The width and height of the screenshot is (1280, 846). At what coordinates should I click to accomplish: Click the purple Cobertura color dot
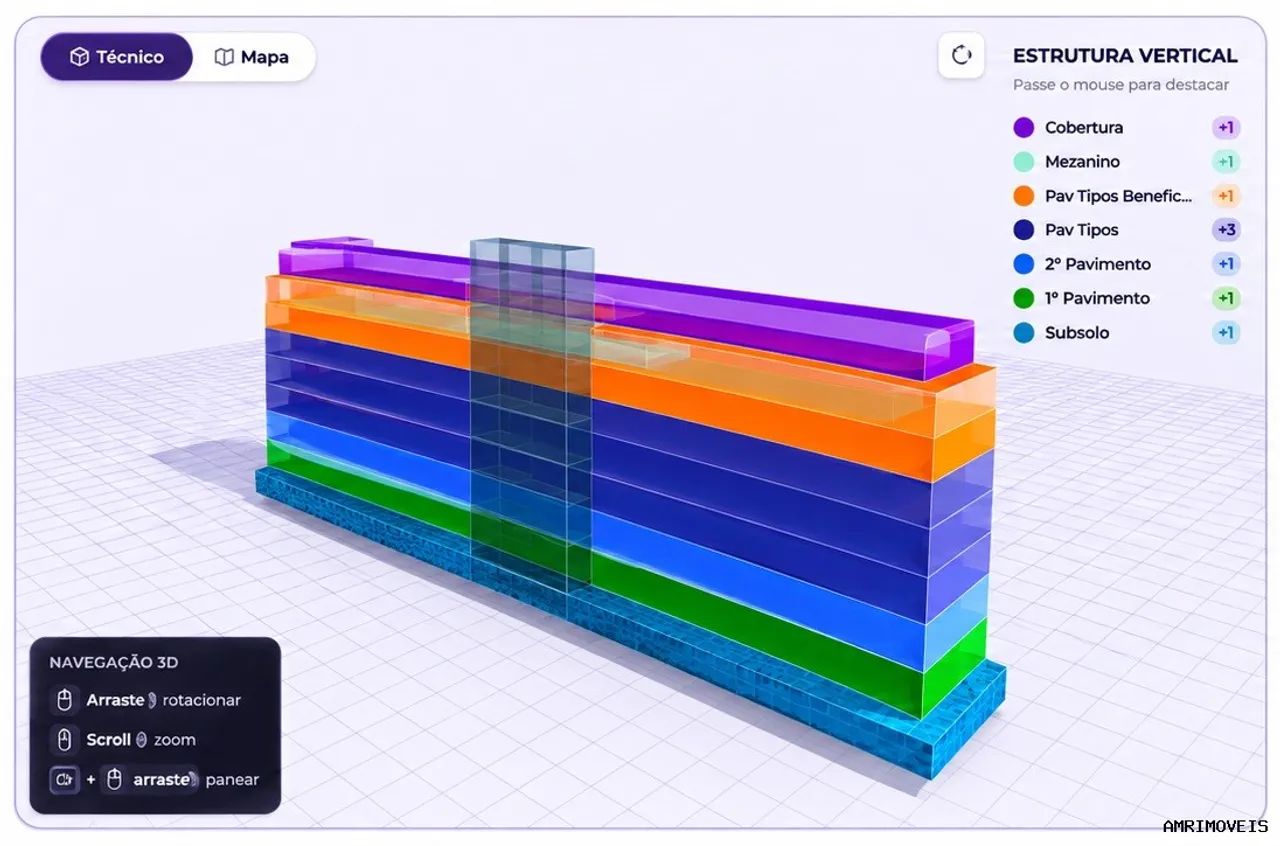click(1024, 128)
